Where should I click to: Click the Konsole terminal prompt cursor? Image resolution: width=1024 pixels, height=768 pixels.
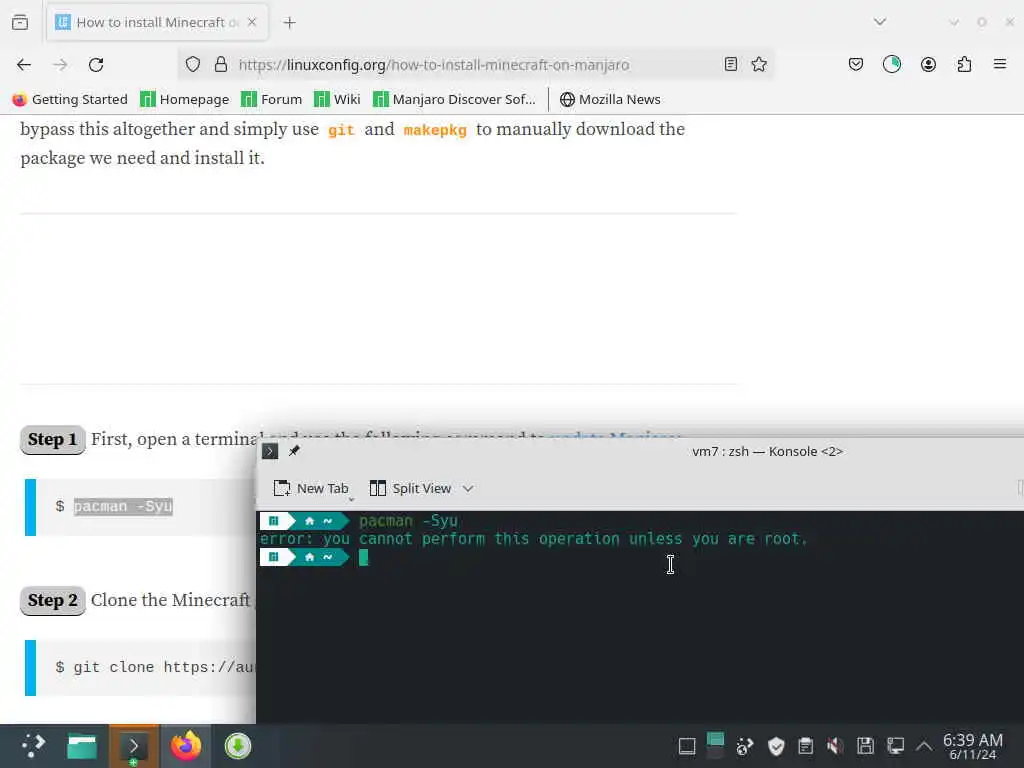363,557
